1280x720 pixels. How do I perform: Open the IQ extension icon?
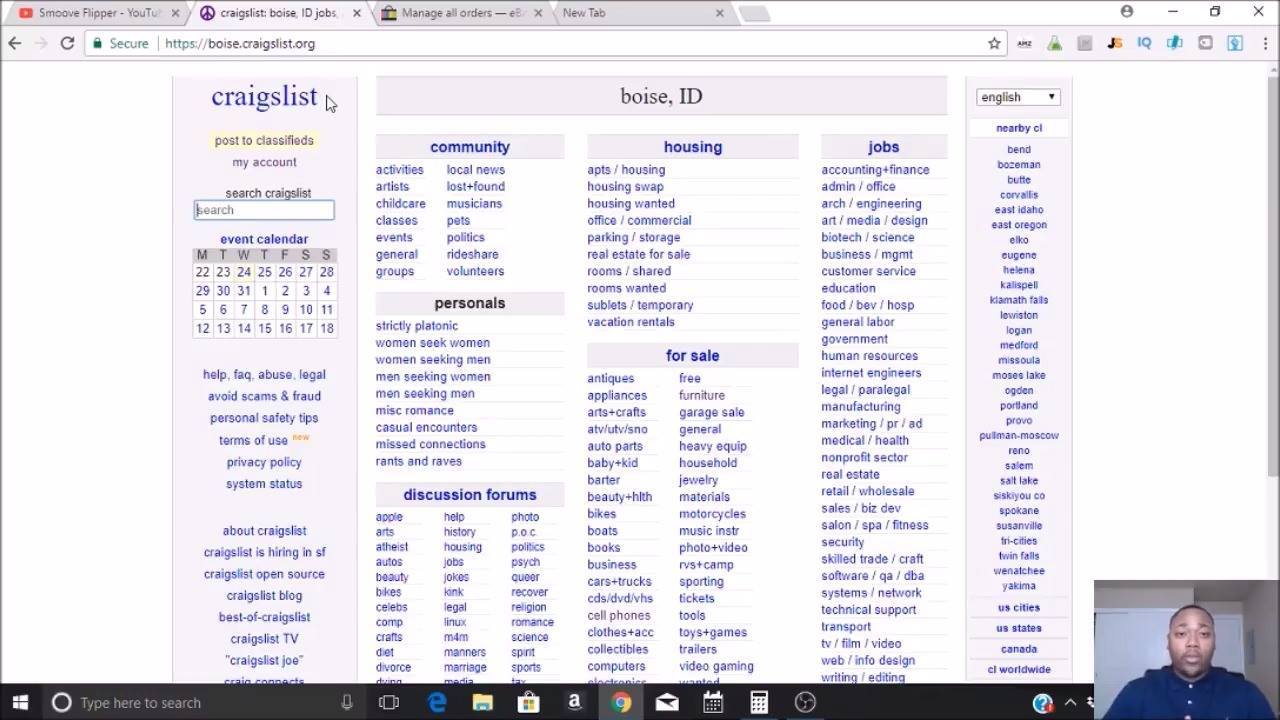(1145, 43)
